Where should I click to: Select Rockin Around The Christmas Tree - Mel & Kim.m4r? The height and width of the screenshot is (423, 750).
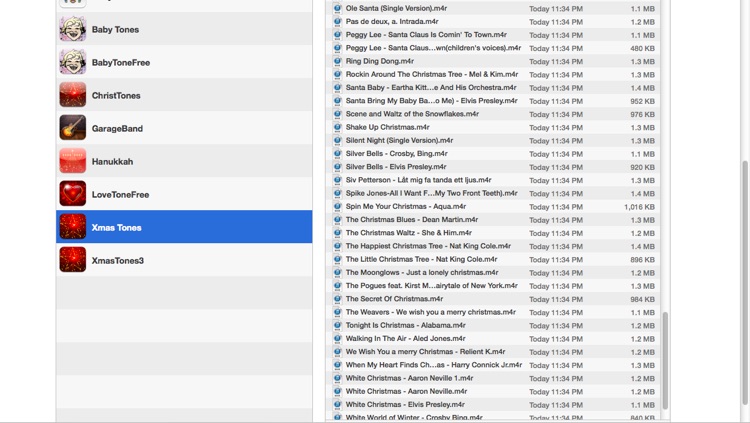[x=432, y=74]
